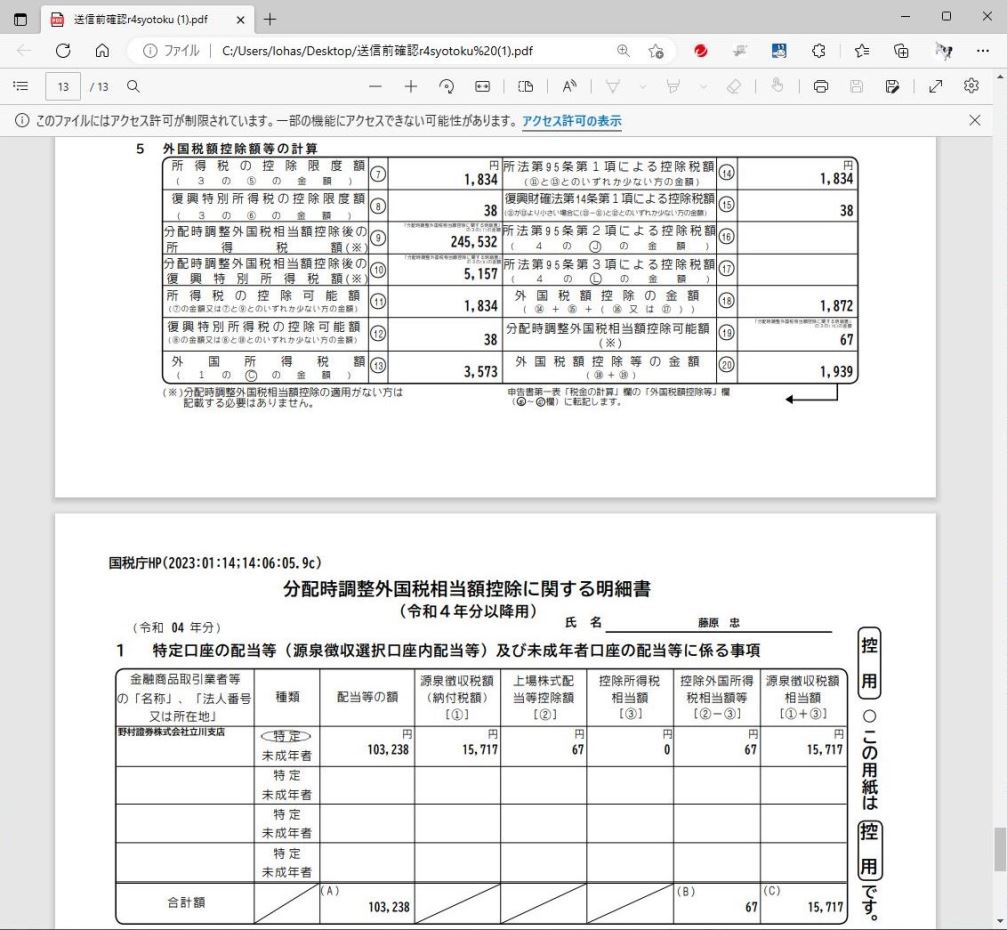Click the 1,939 total credit value
This screenshot has height=930, width=1007.
(x=836, y=371)
